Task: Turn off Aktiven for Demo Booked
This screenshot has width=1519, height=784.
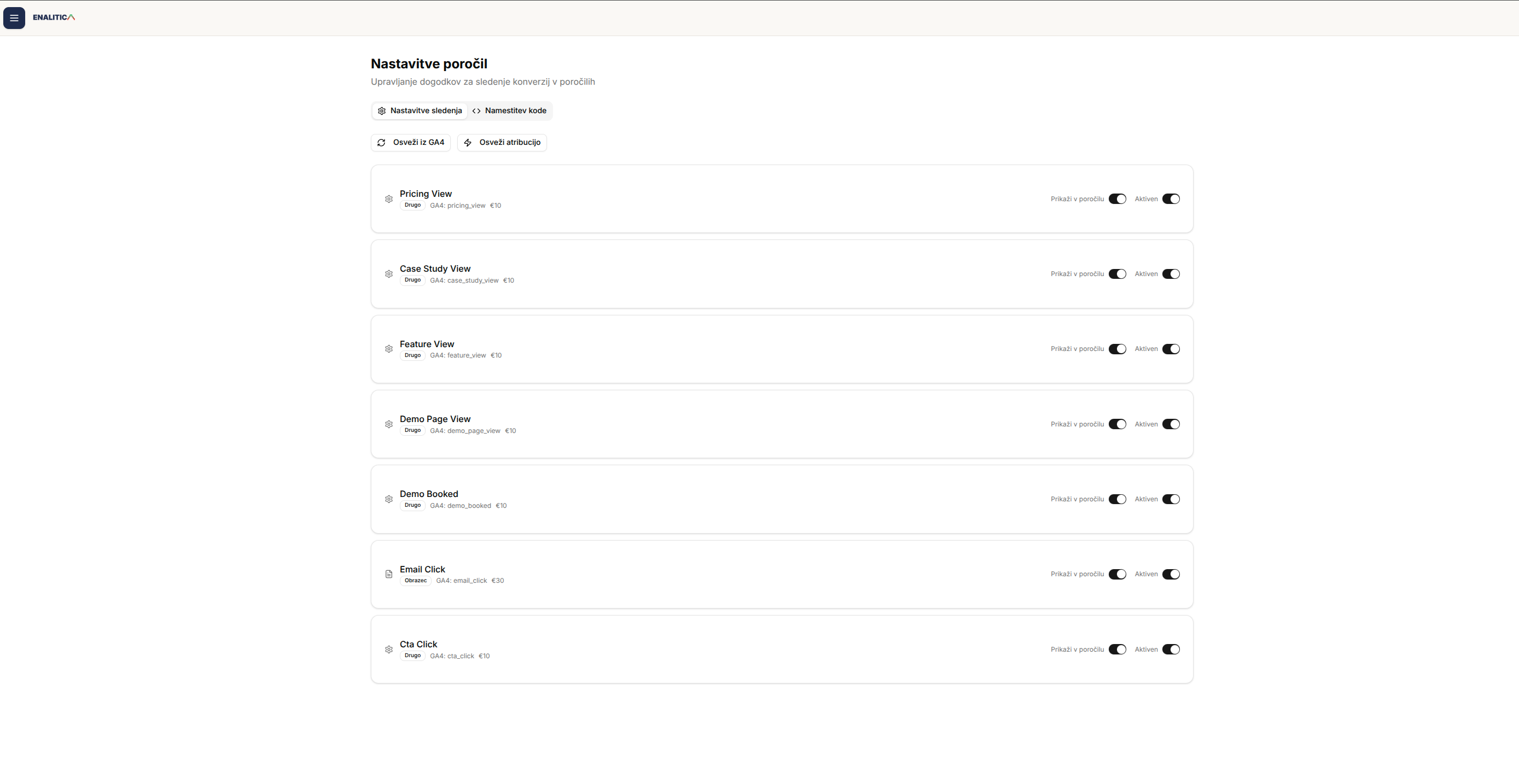Action: click(x=1171, y=499)
